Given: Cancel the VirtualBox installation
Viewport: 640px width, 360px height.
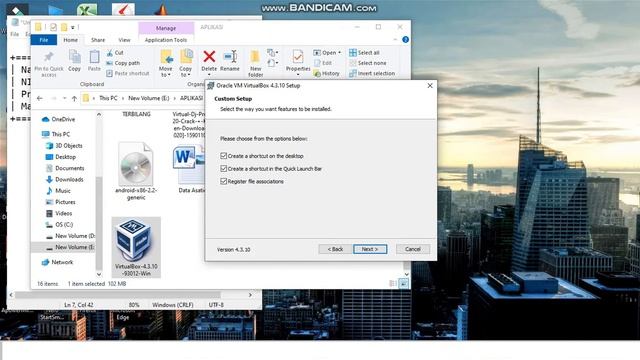Looking at the screenshot, I should coord(413,249).
